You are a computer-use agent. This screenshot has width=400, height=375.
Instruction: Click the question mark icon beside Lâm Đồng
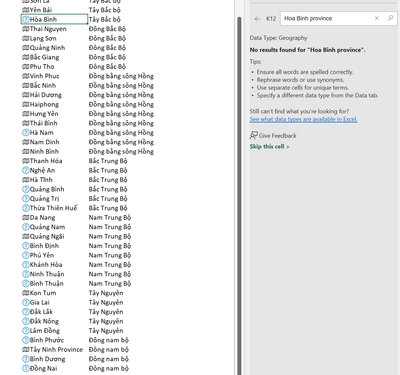[26, 331]
